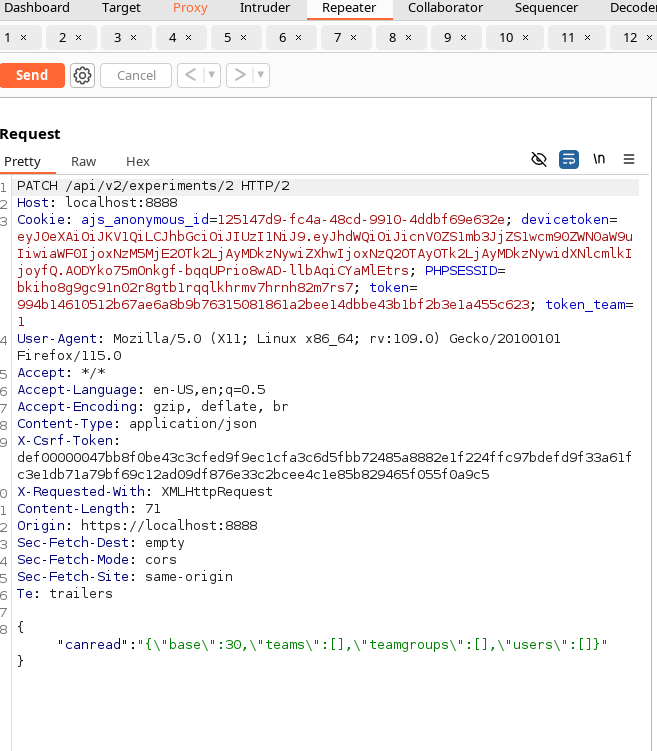Open the Sequencer tab

coord(546,8)
